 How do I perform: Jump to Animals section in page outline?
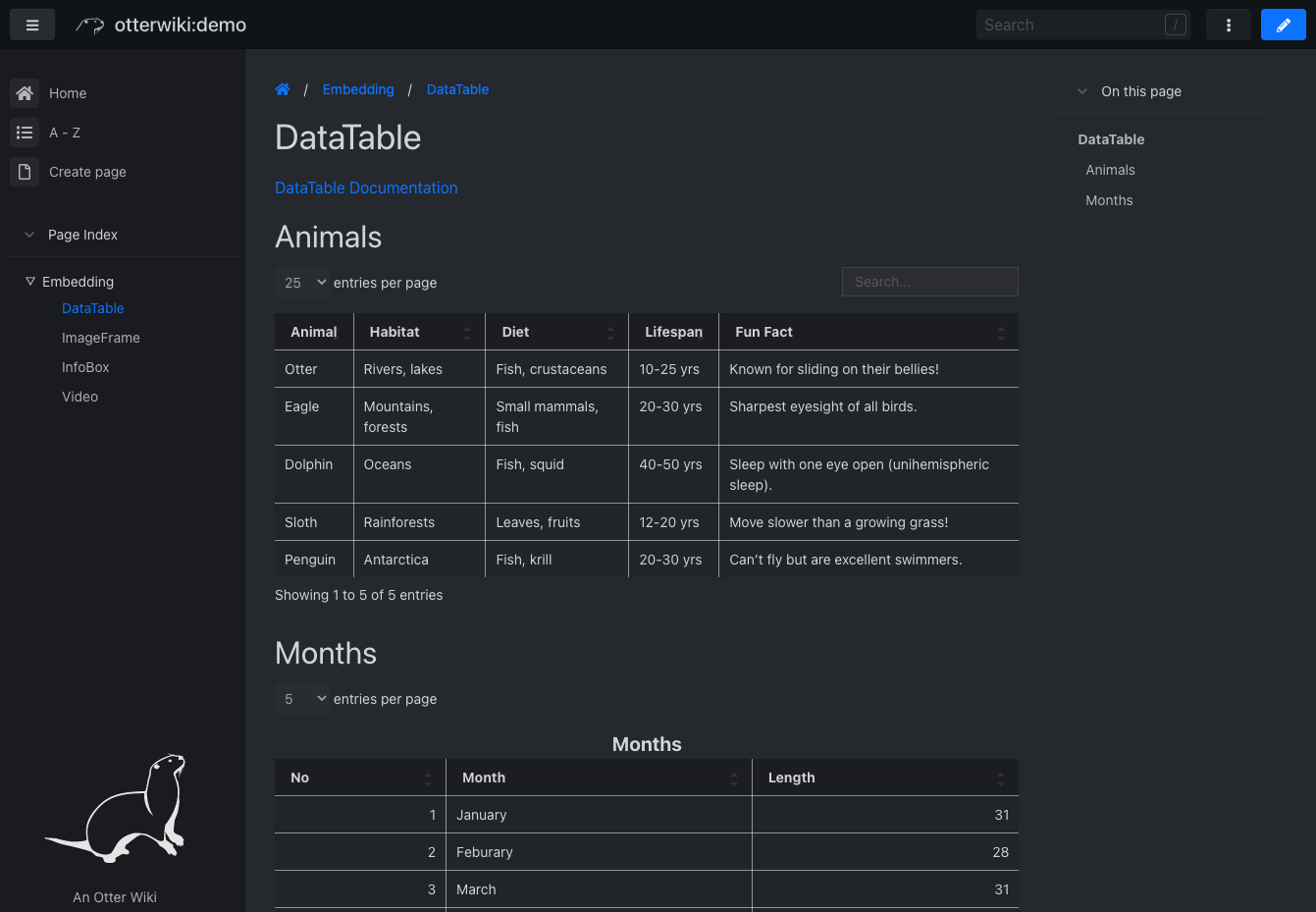pyautogui.click(x=1110, y=170)
